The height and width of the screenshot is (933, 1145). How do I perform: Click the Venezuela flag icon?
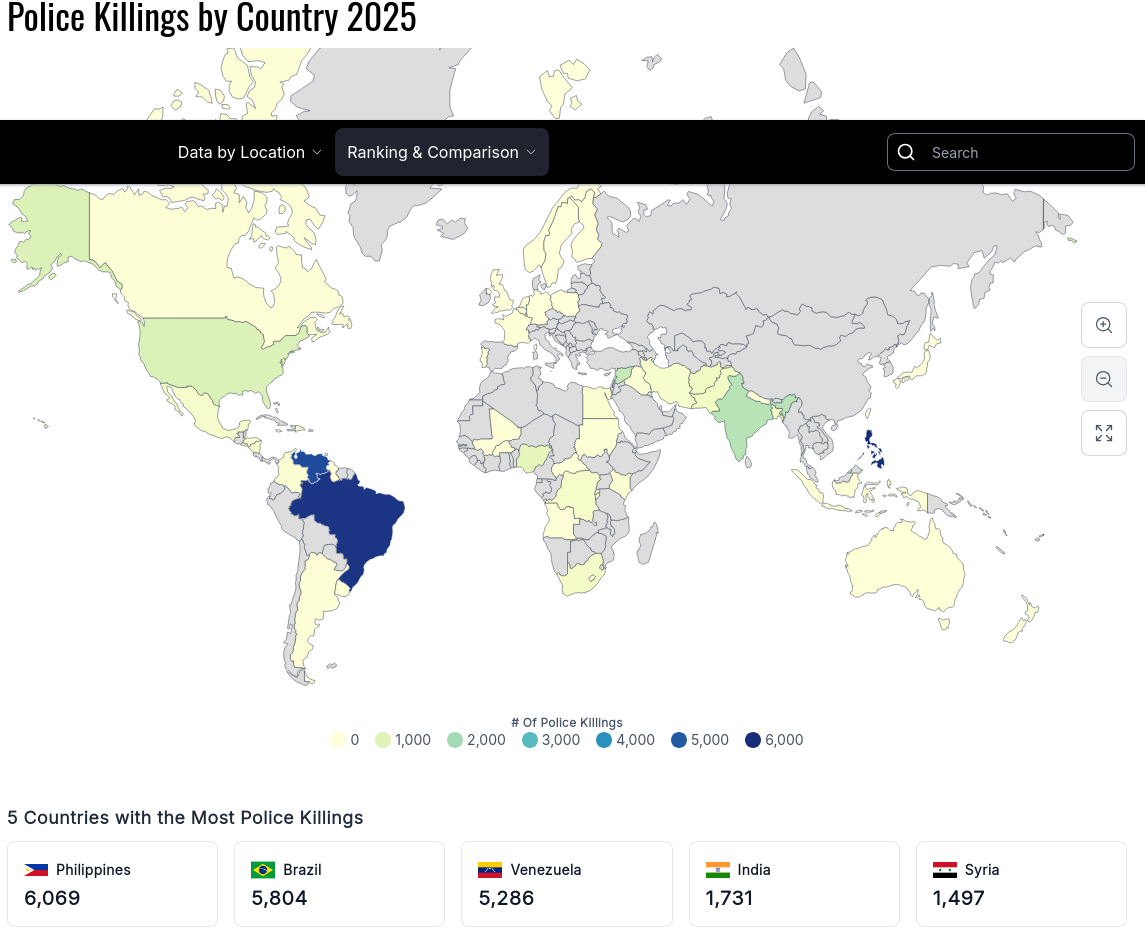pos(490,869)
